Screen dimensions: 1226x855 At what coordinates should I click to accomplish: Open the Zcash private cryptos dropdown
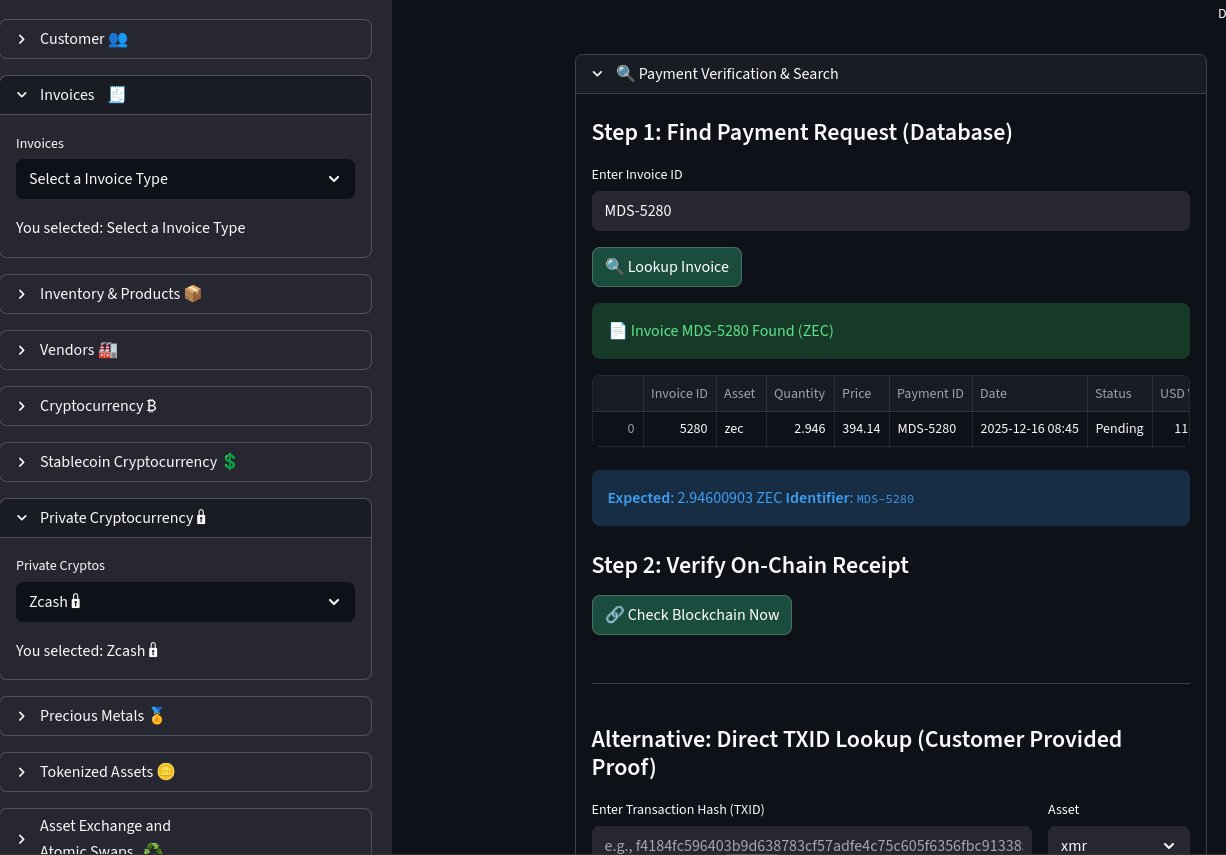point(185,602)
